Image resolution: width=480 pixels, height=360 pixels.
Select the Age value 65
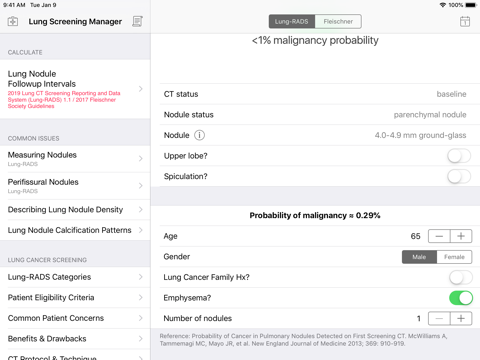(415, 236)
